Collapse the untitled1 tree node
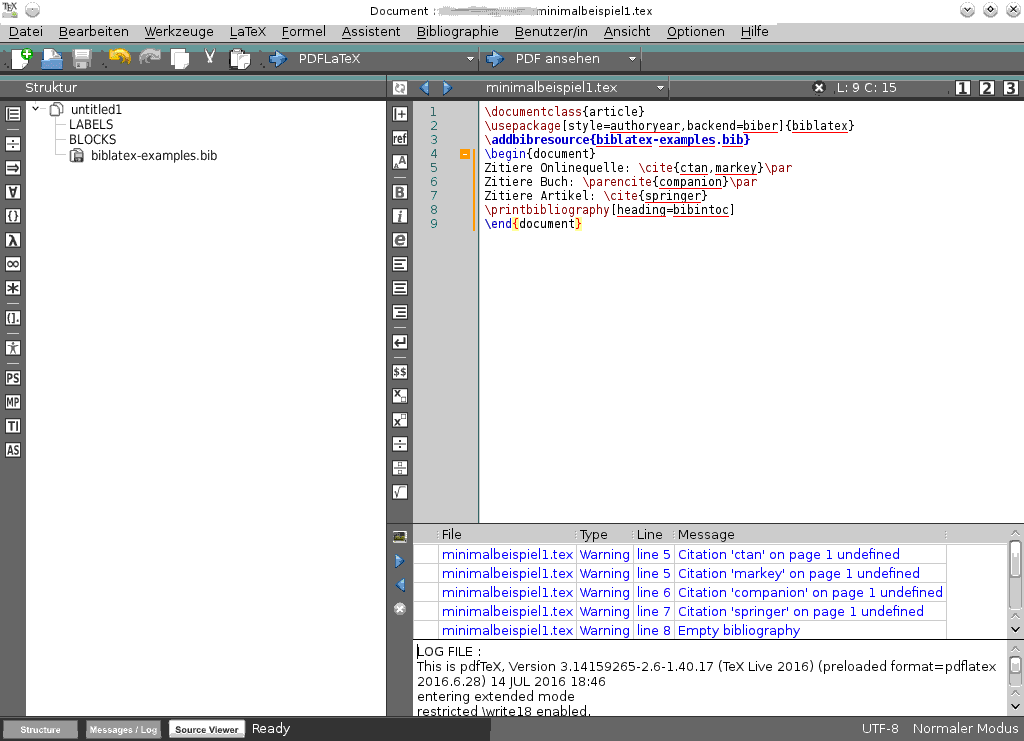Image resolution: width=1024 pixels, height=741 pixels. click(x=36, y=109)
